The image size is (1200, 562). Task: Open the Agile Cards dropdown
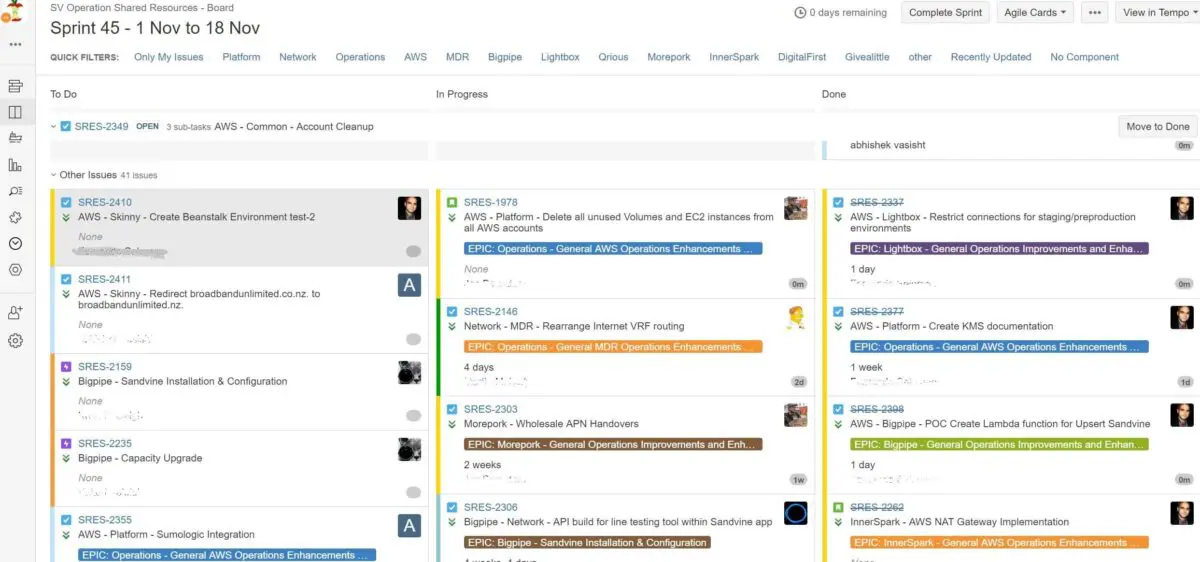click(x=1035, y=13)
